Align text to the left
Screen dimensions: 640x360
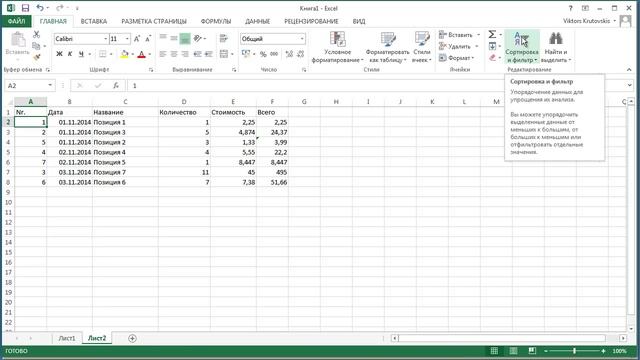click(162, 54)
